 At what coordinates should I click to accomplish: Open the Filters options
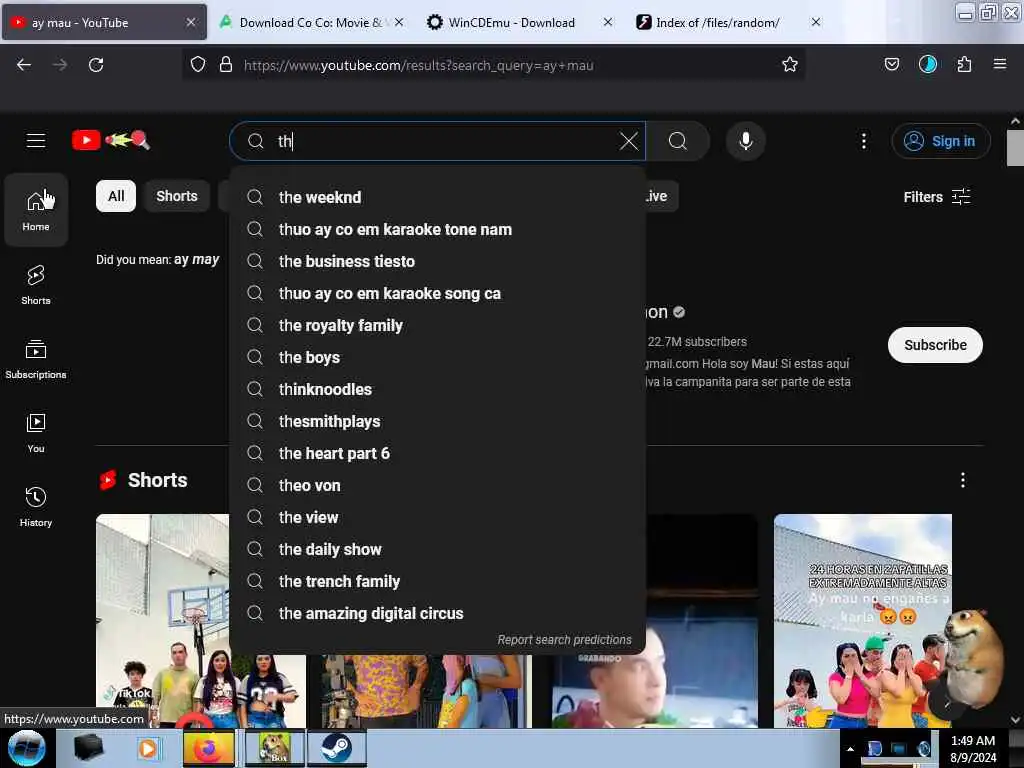[937, 197]
